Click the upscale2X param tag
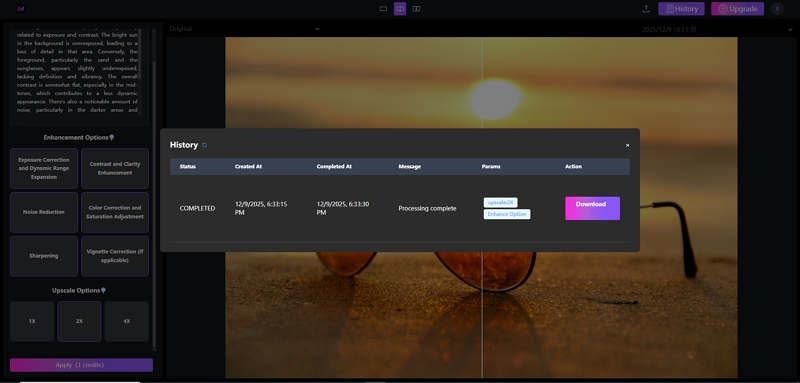Viewport: 800px width, 383px height. click(501, 202)
